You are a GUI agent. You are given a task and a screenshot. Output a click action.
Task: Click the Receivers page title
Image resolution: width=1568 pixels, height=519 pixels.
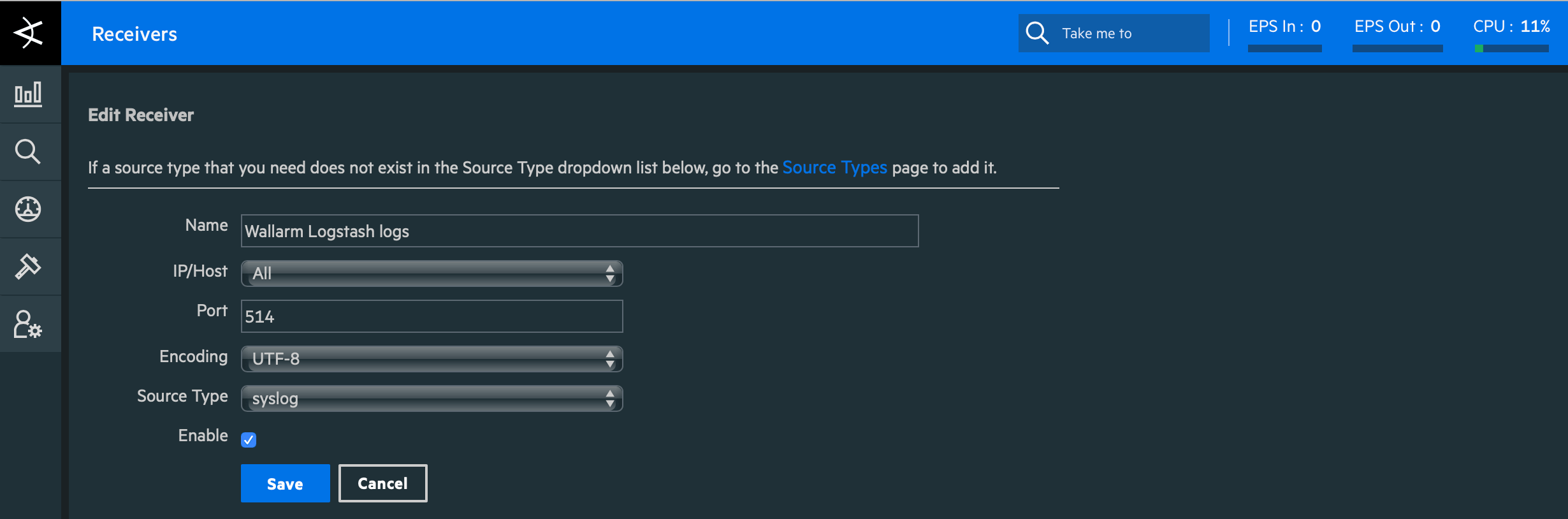pyautogui.click(x=134, y=34)
